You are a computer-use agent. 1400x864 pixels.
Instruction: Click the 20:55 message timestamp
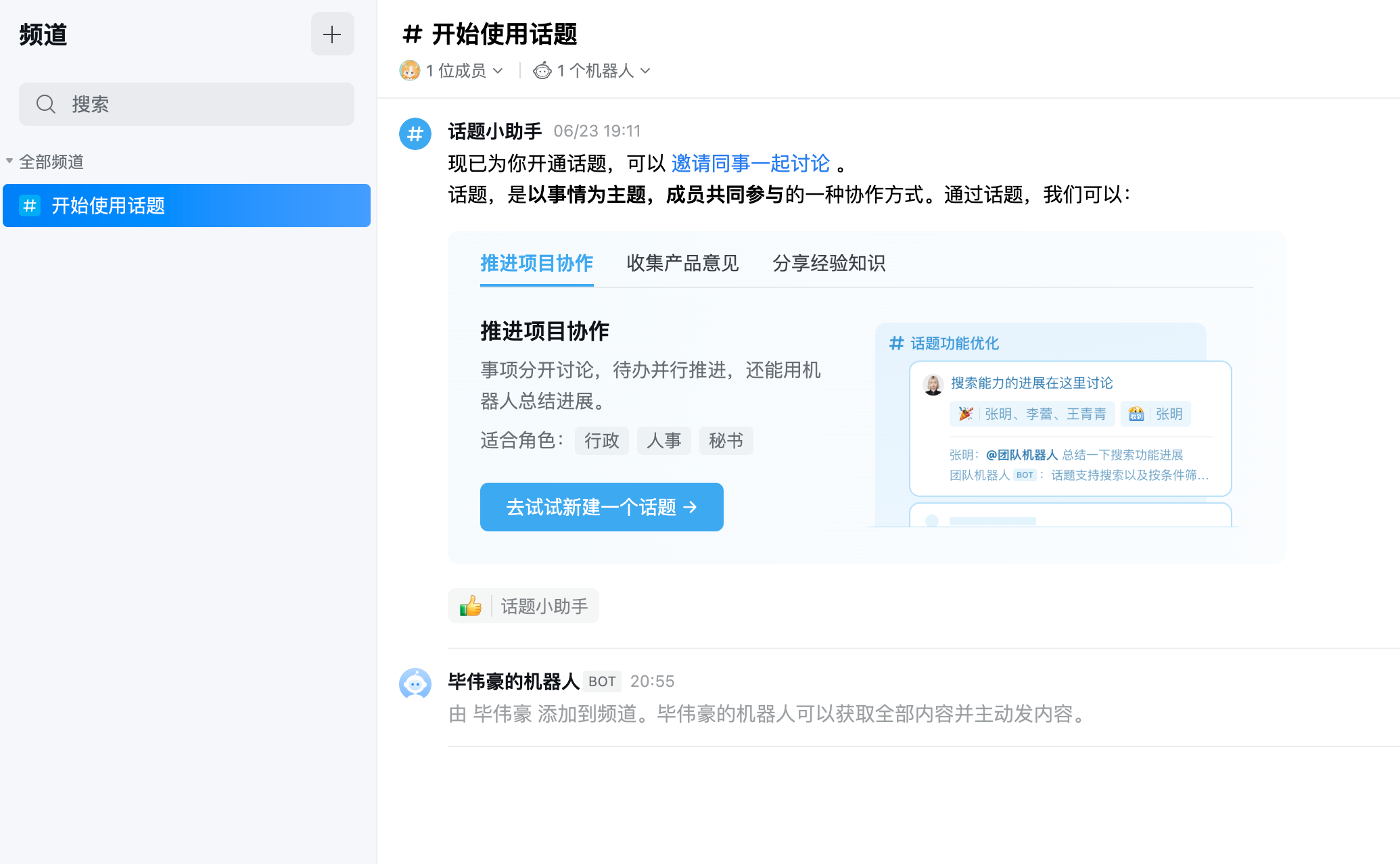tap(653, 681)
